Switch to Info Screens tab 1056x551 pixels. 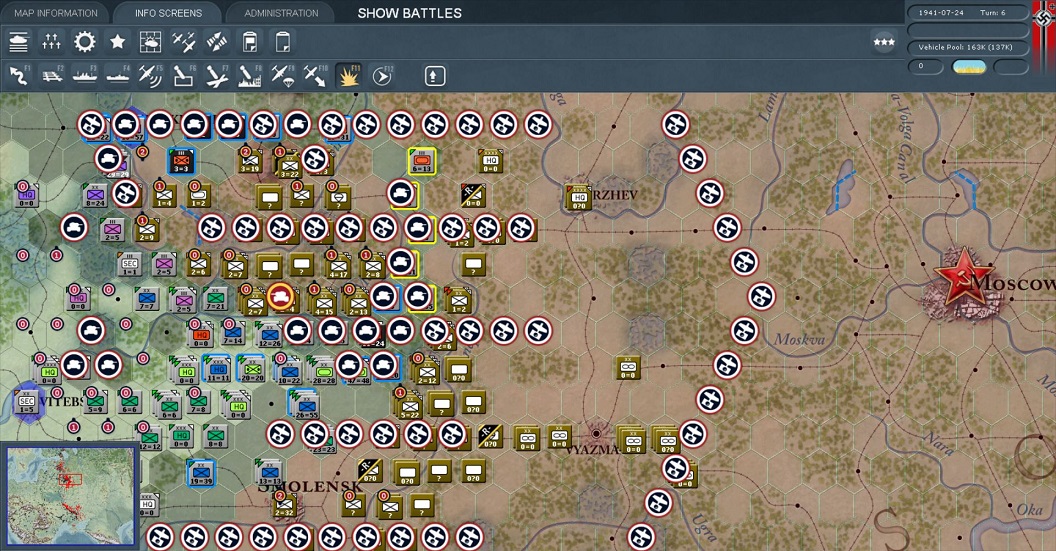tap(168, 13)
